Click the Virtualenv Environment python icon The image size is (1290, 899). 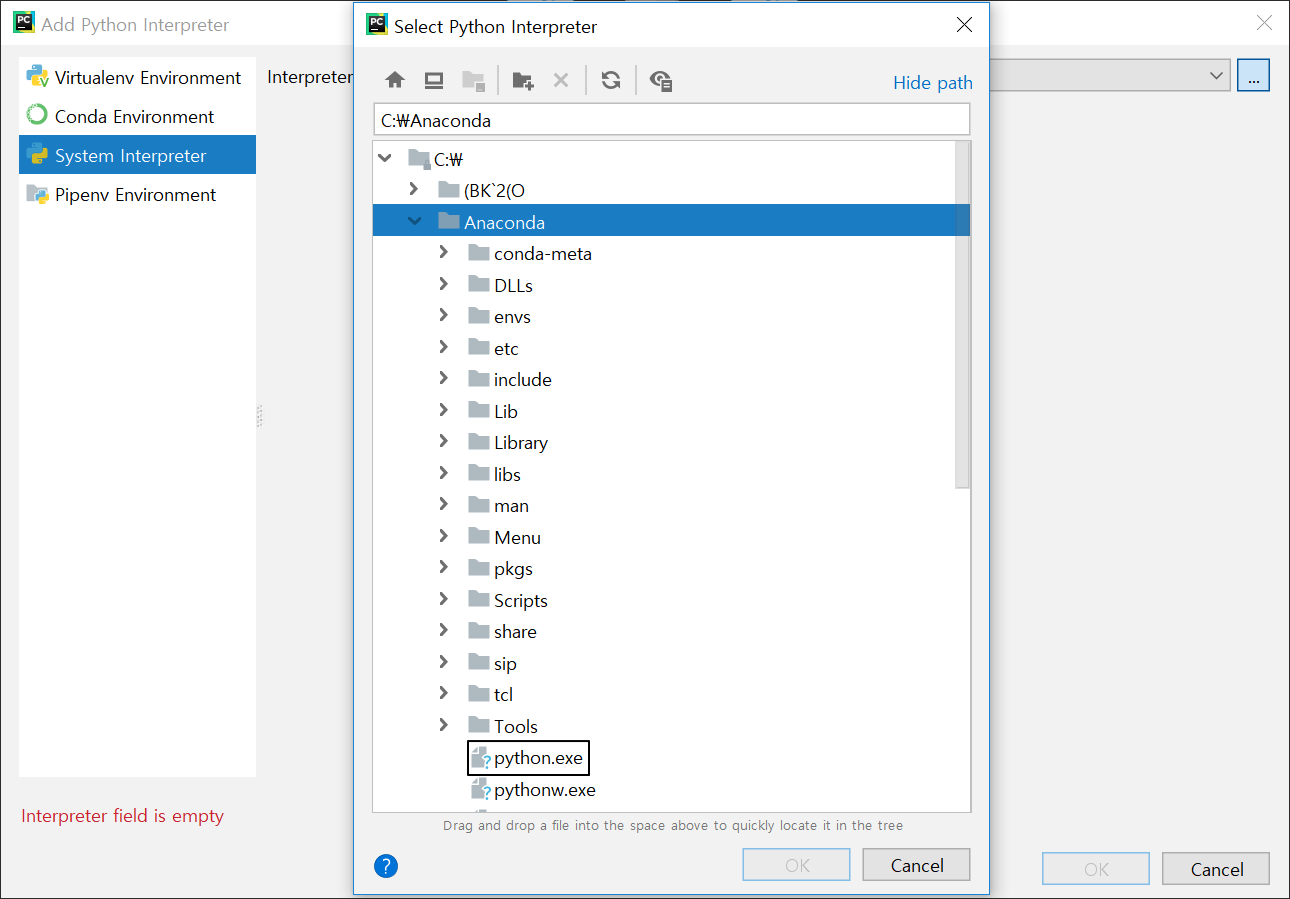click(x=38, y=76)
